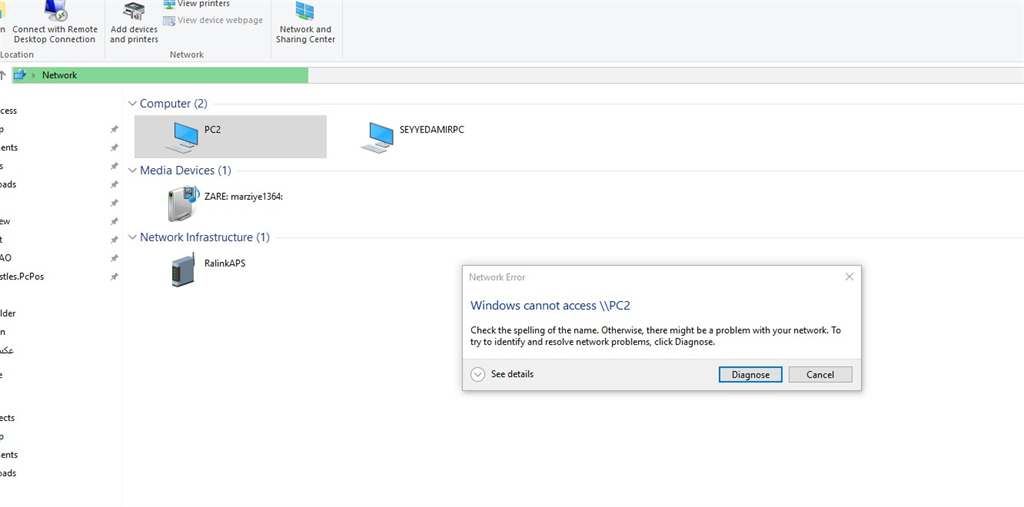
Task: Click Media Devices (1) header text
Action: tap(185, 171)
